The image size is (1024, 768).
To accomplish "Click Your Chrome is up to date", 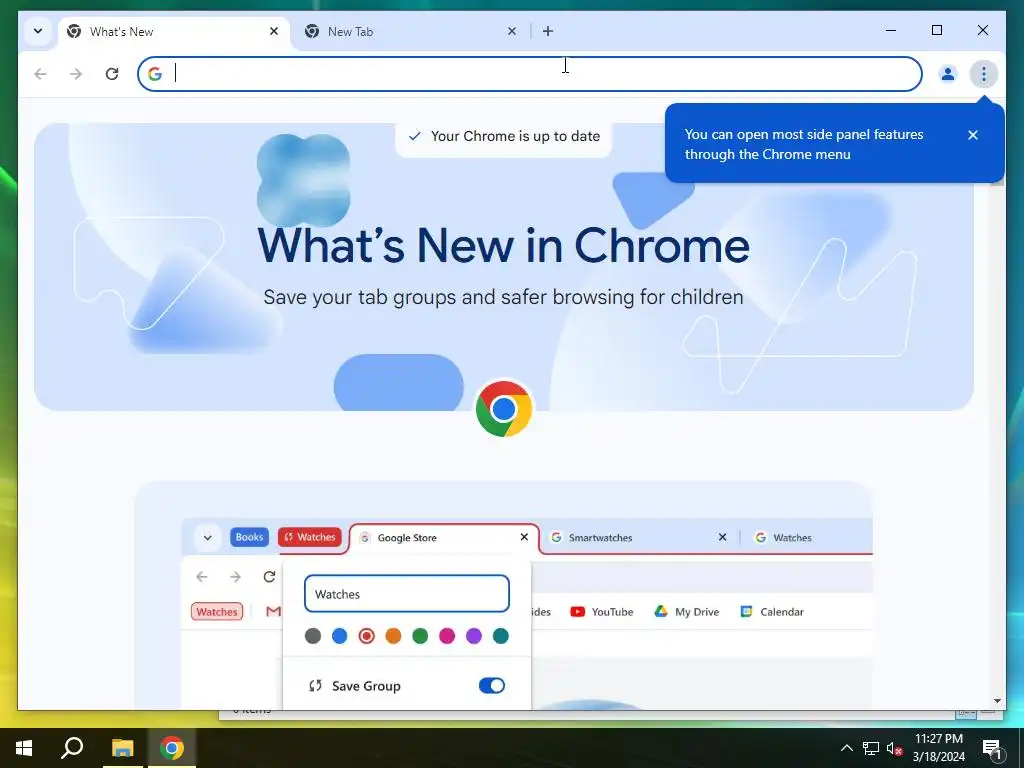I will [504, 136].
